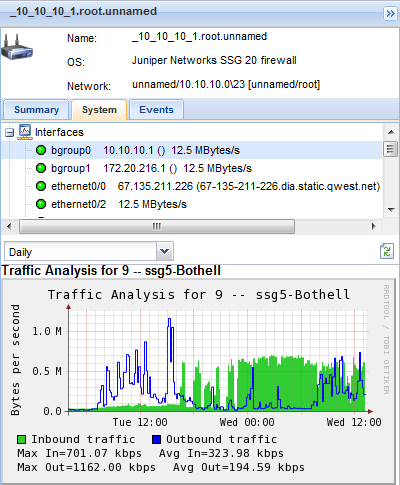Select the bgroup0 10.10.10.1 interface row
Image resolution: width=400 pixels, height=485 pixels.
pyautogui.click(x=191, y=150)
